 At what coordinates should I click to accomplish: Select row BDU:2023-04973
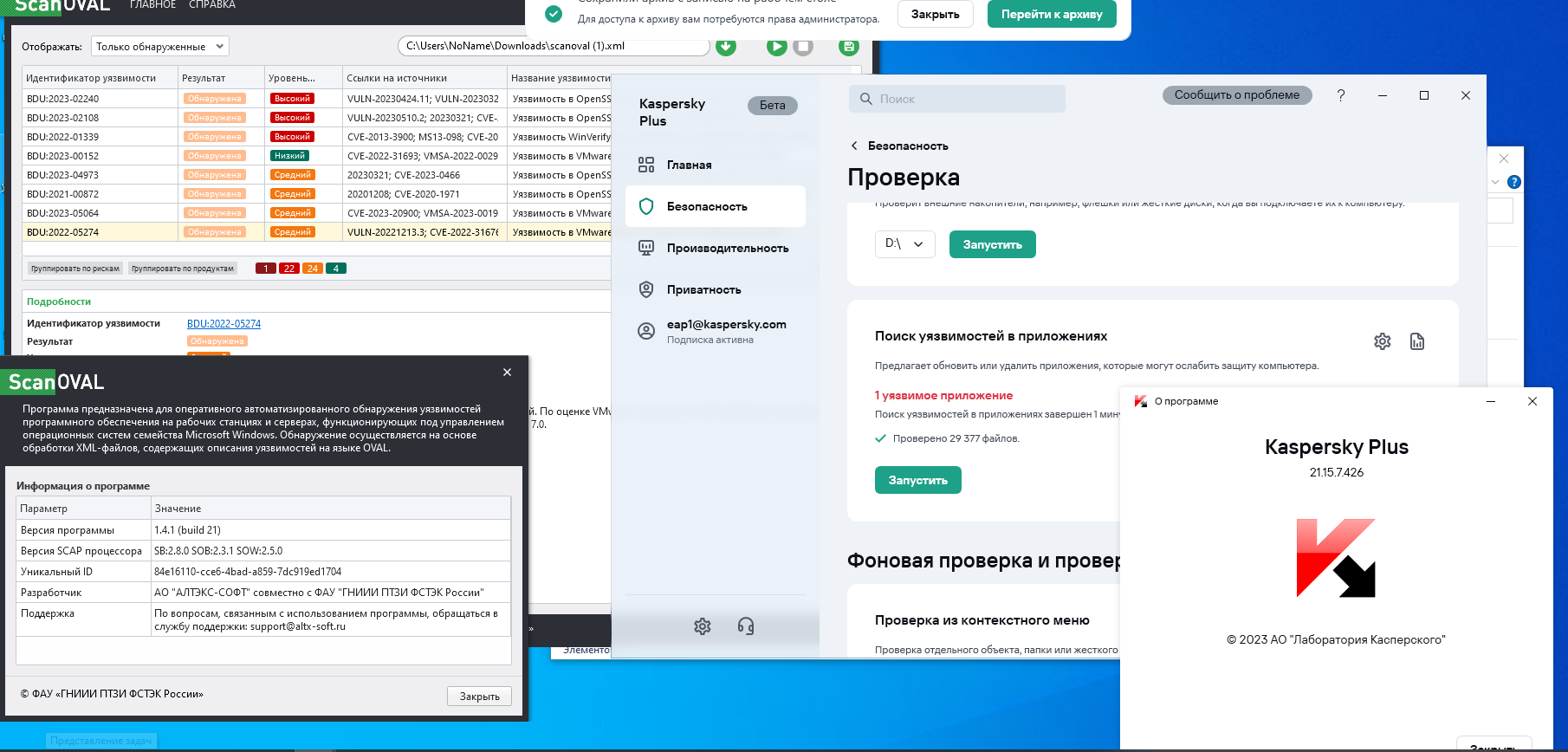(317, 175)
